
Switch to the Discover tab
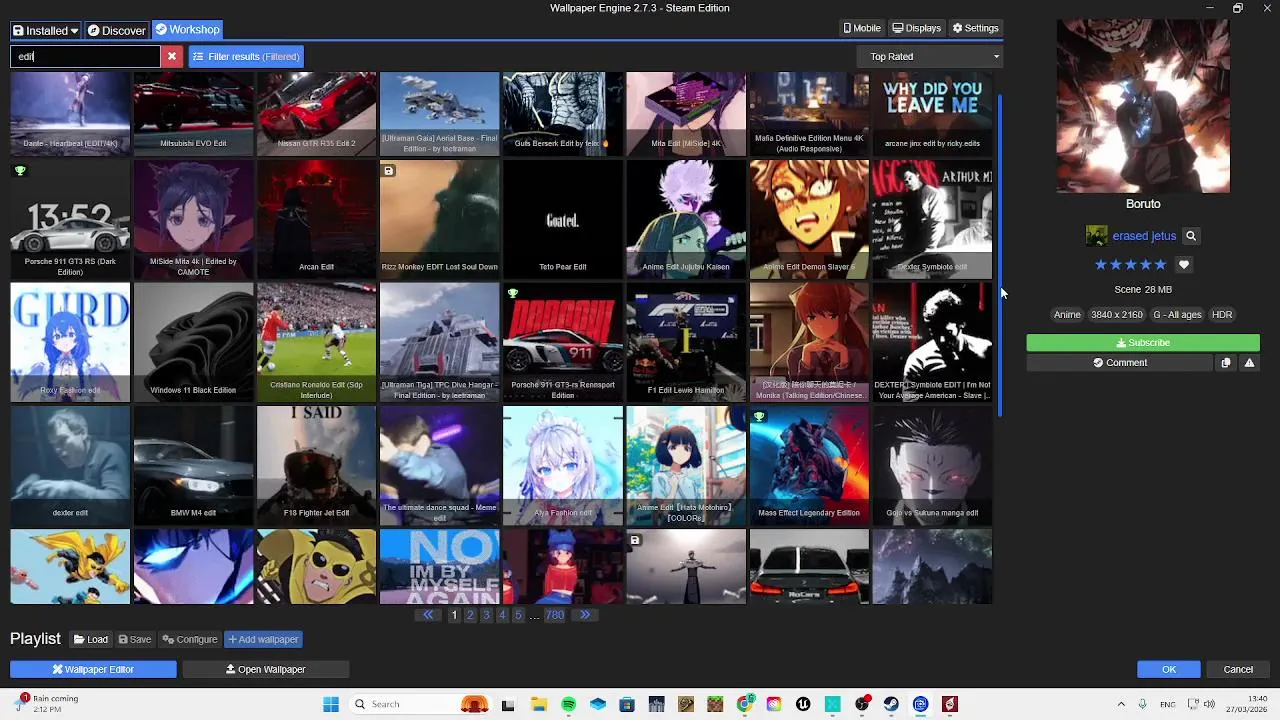click(117, 30)
